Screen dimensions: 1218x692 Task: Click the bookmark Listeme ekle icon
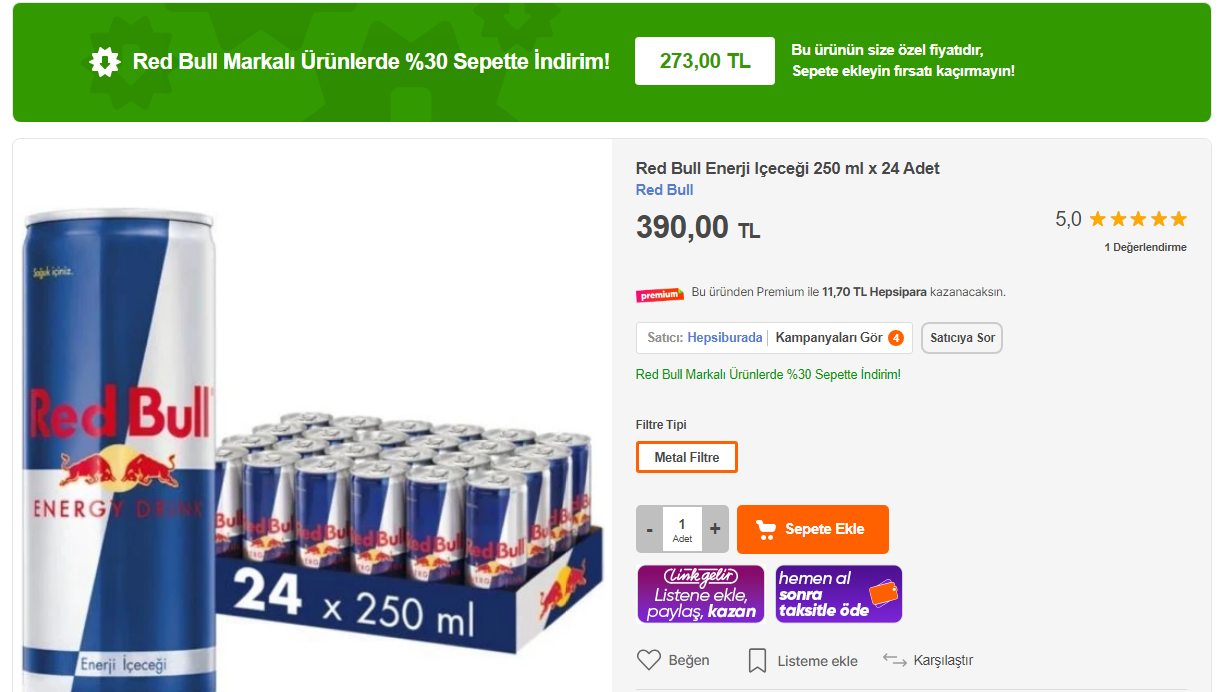(758, 660)
